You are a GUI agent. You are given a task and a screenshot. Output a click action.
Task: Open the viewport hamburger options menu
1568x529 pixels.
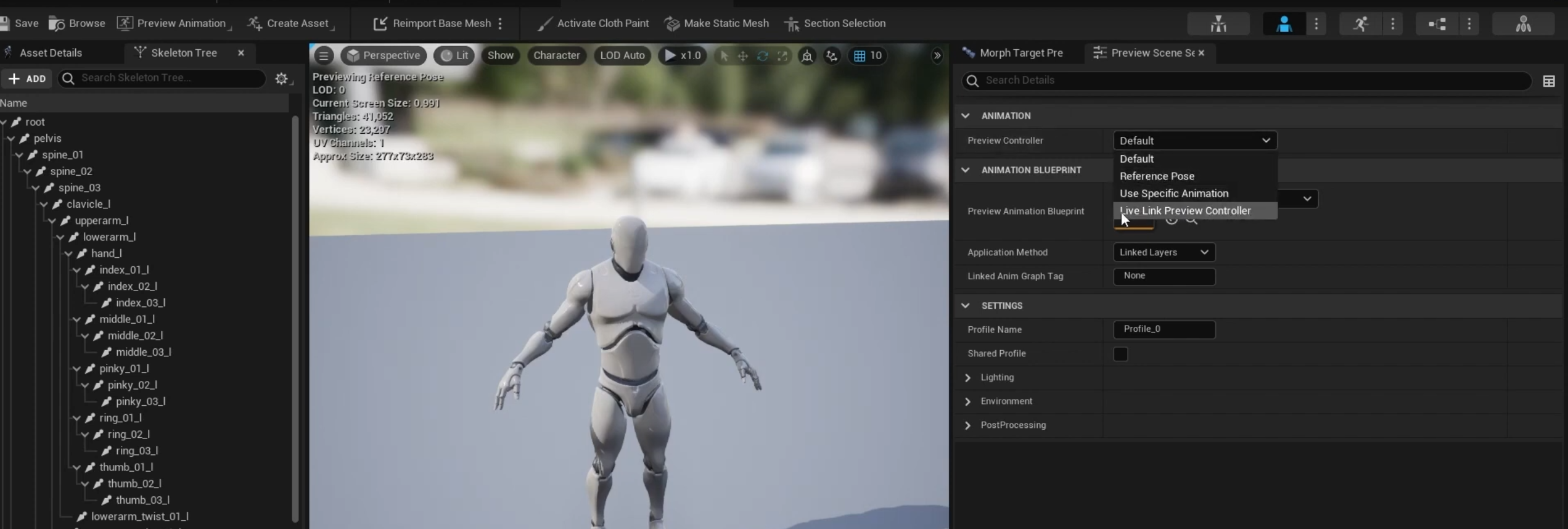[x=323, y=55]
